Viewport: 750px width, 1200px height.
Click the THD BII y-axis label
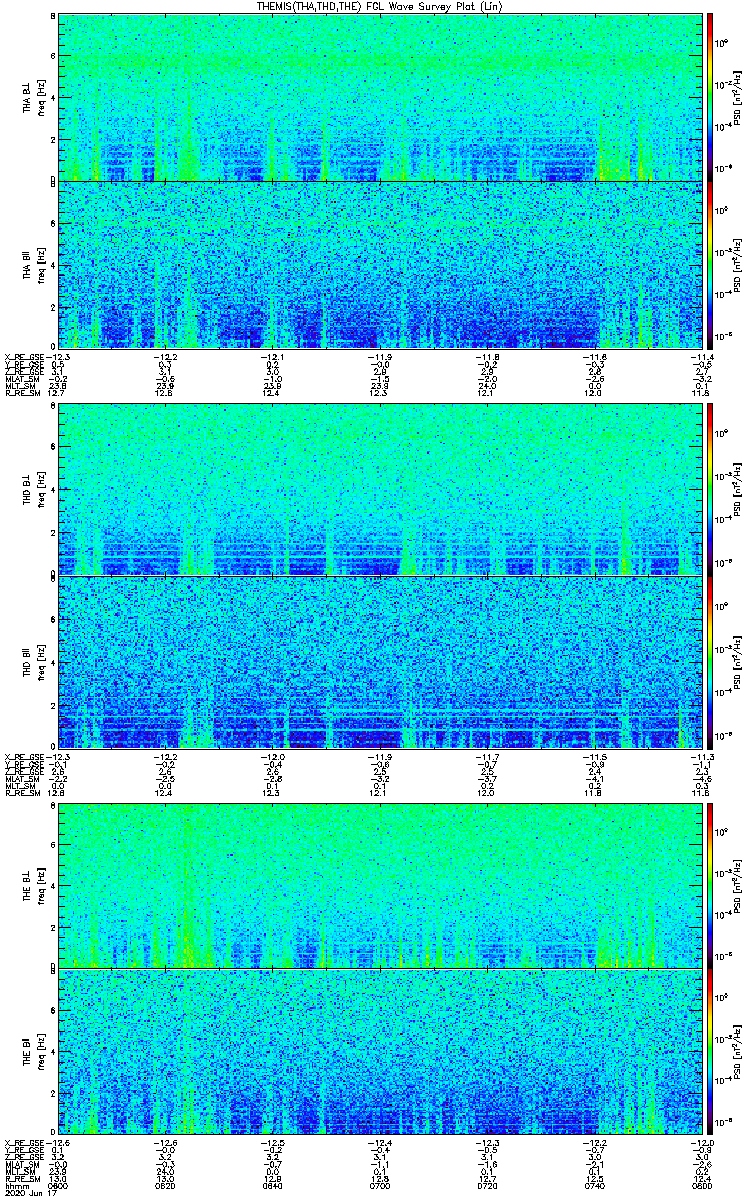[x=29, y=661]
